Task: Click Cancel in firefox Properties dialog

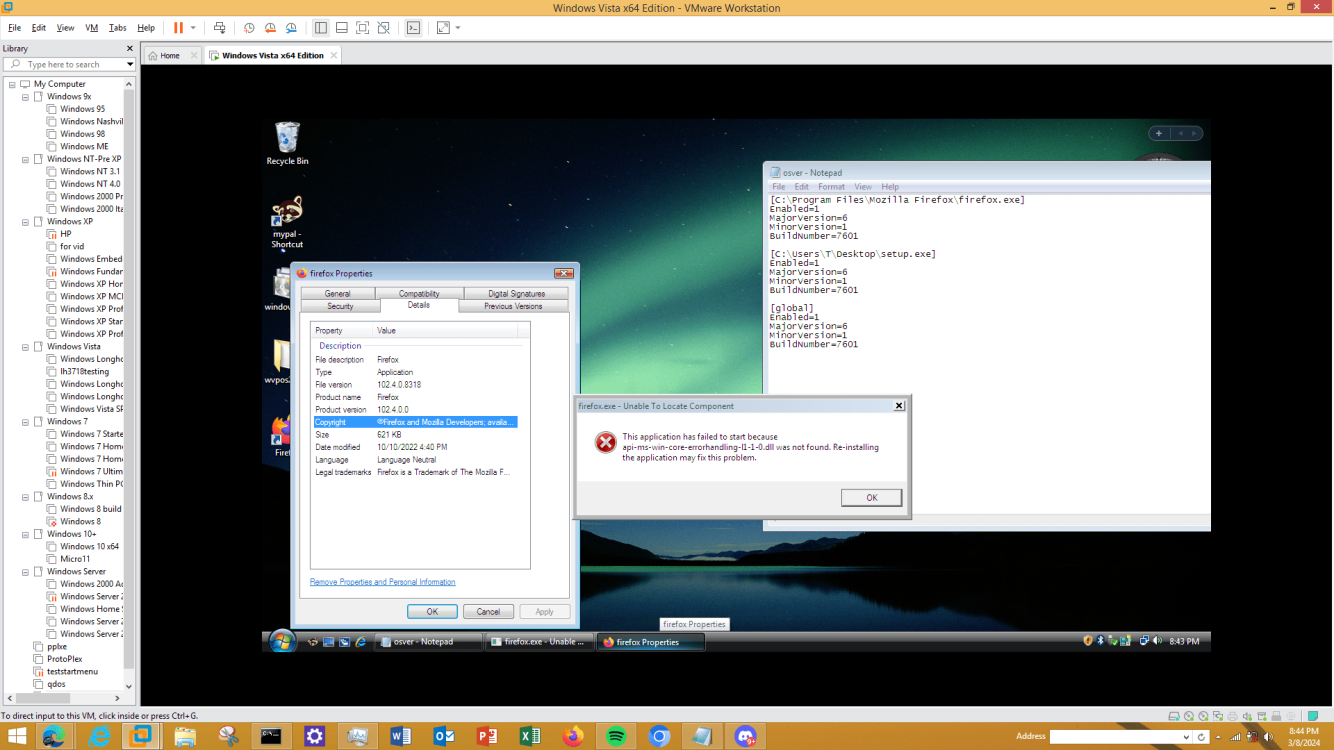Action: tap(488, 611)
